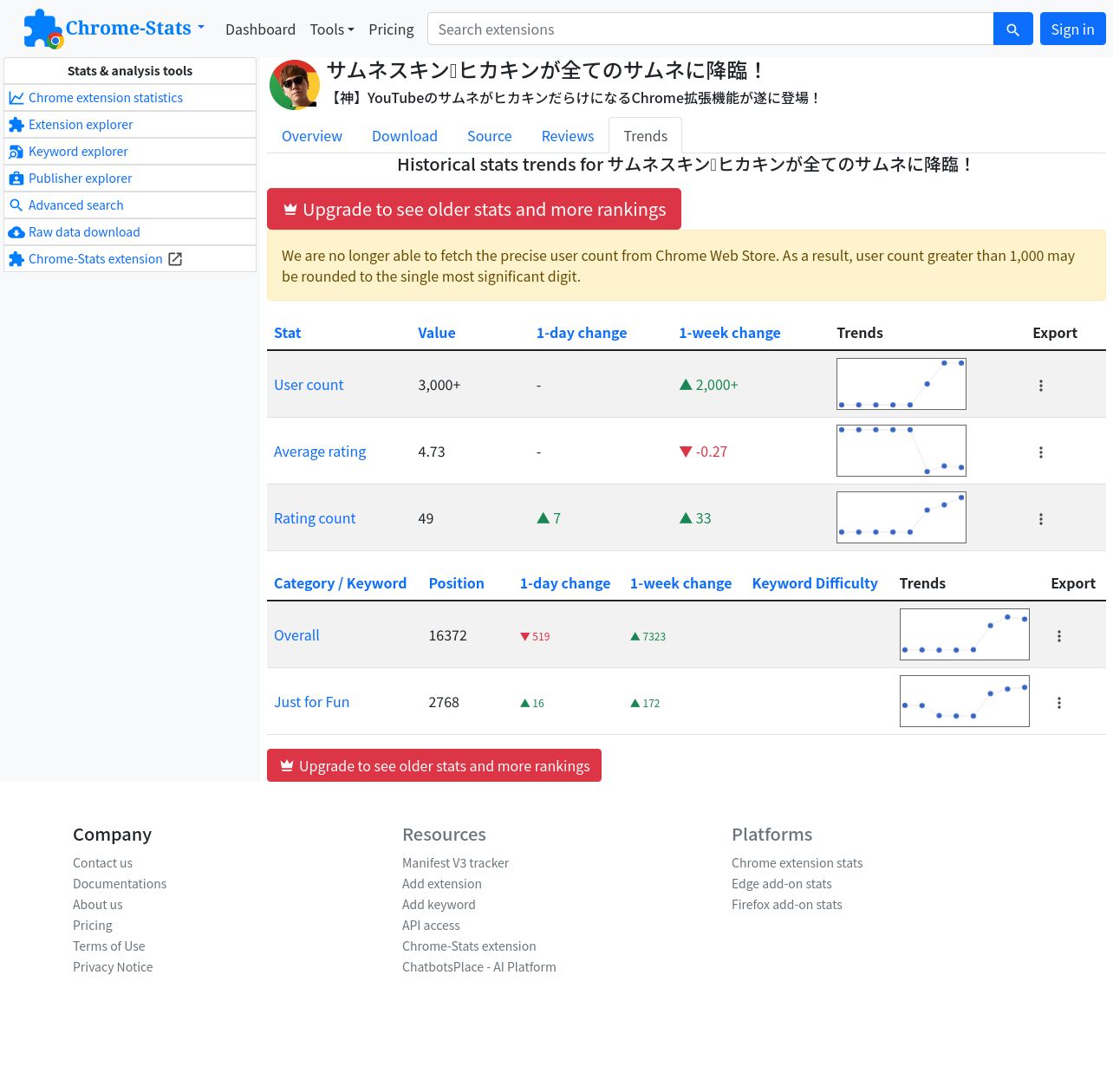Click the Sign in button

pyautogui.click(x=1072, y=29)
